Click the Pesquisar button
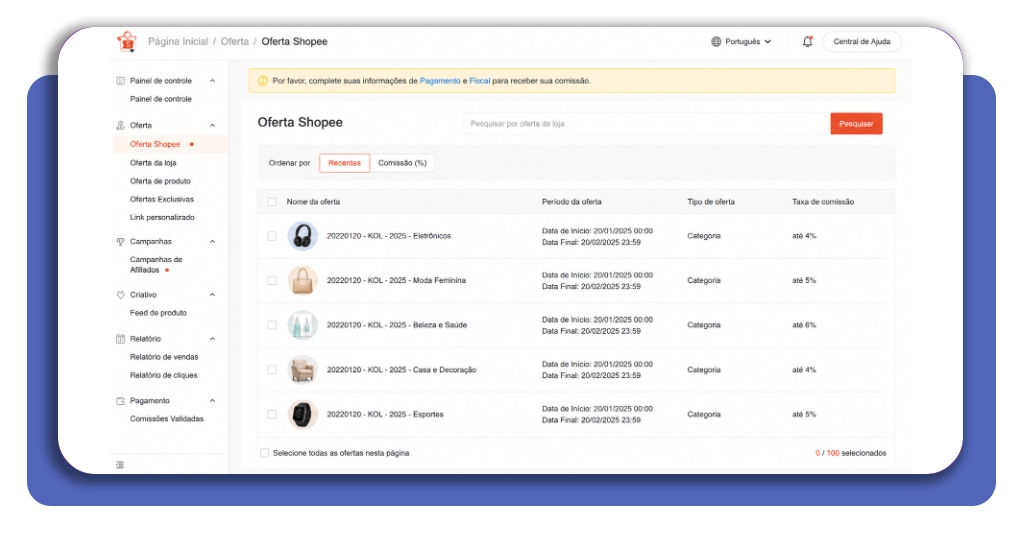The height and width of the screenshot is (536, 1024). 856,123
